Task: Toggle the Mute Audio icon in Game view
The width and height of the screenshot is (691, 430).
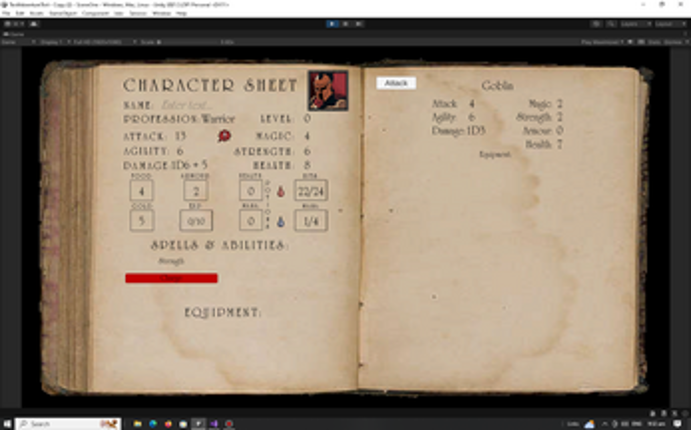Action: pyautogui.click(x=630, y=42)
